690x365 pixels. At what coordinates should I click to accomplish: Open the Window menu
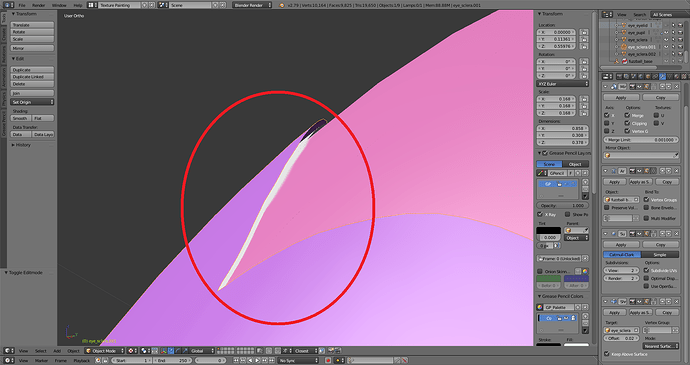[59, 5]
